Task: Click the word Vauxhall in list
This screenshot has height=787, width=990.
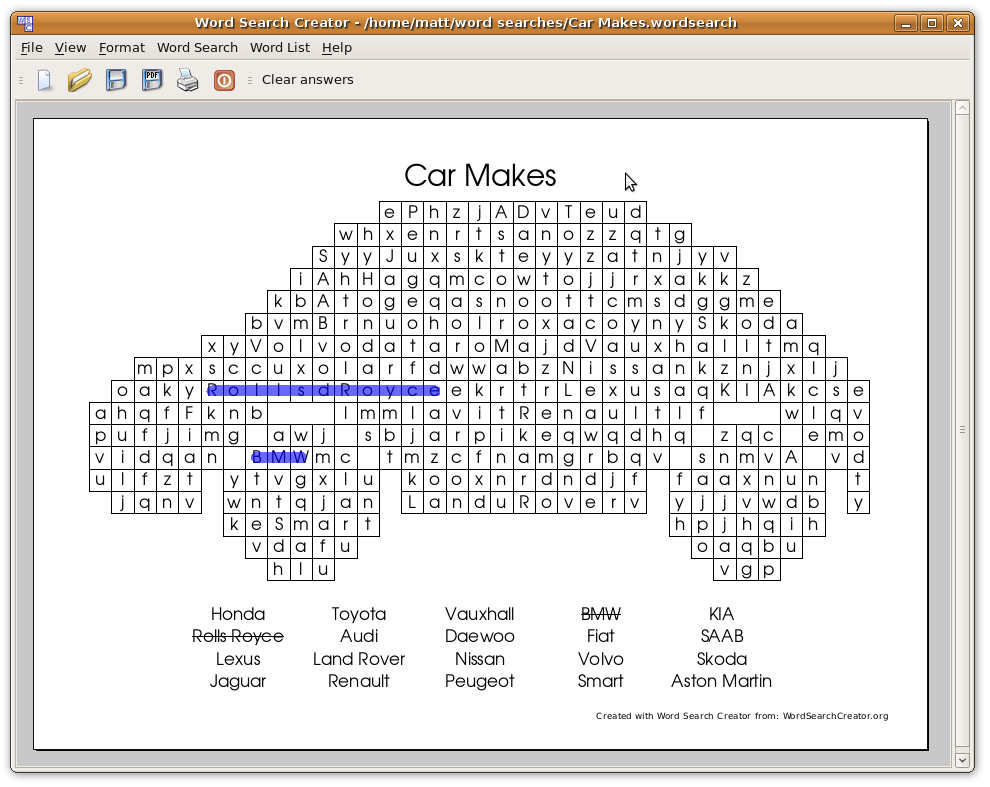Action: 480,614
